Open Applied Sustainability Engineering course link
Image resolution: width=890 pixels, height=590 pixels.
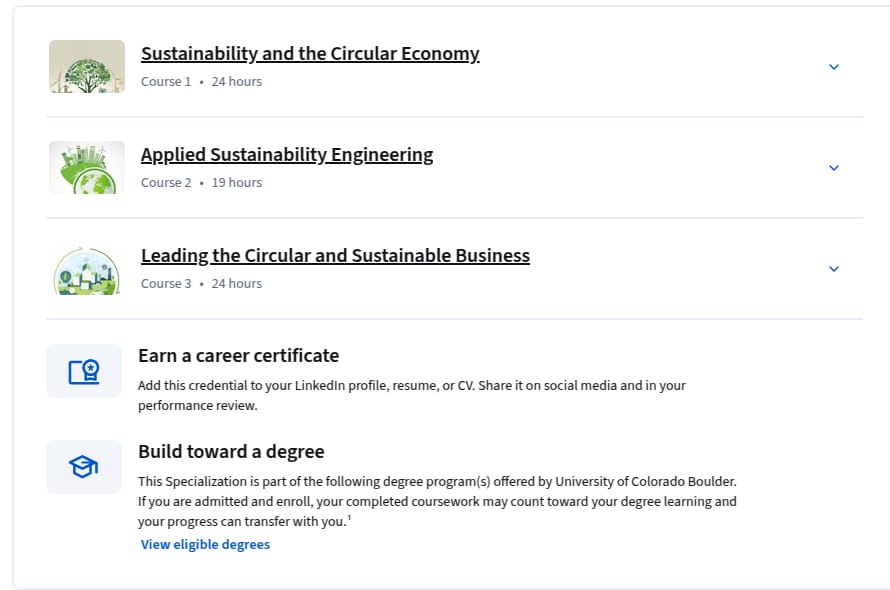(287, 154)
